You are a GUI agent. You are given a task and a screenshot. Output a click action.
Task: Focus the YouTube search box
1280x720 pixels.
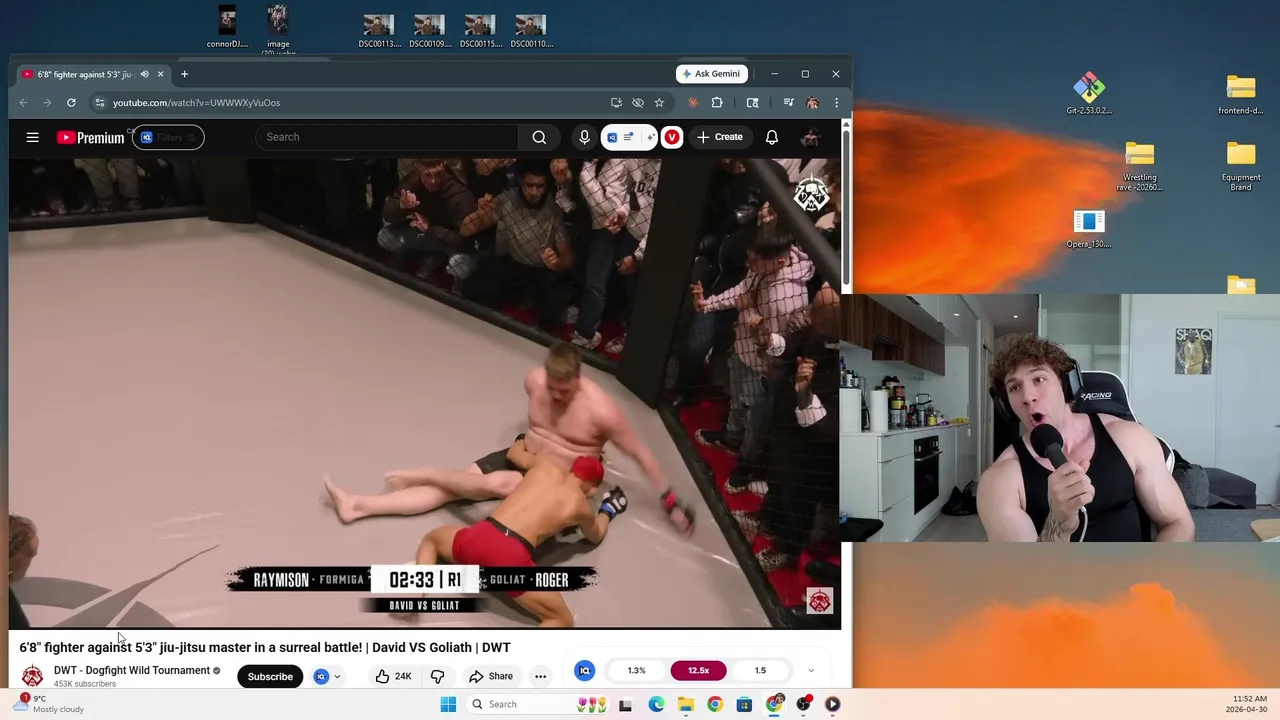tap(387, 137)
